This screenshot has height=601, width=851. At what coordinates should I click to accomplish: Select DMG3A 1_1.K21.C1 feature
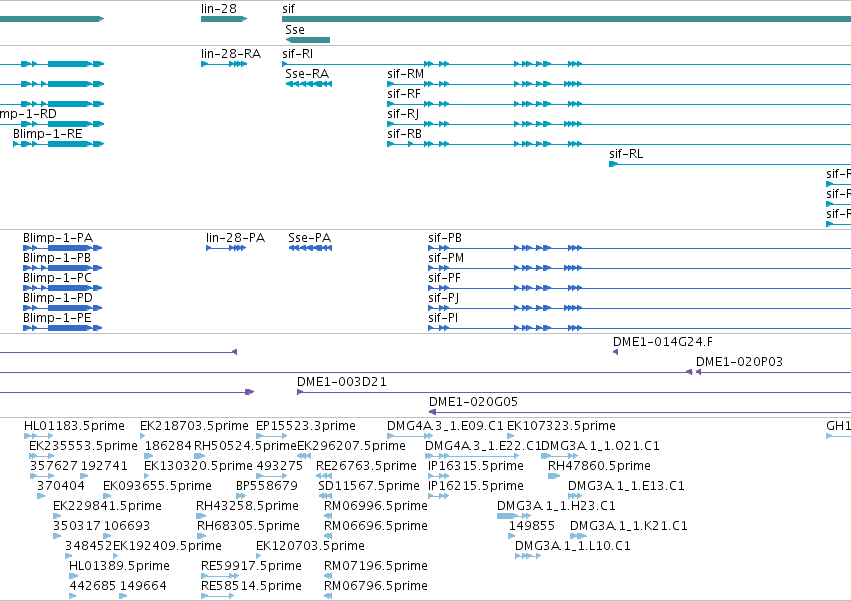click(x=579, y=536)
